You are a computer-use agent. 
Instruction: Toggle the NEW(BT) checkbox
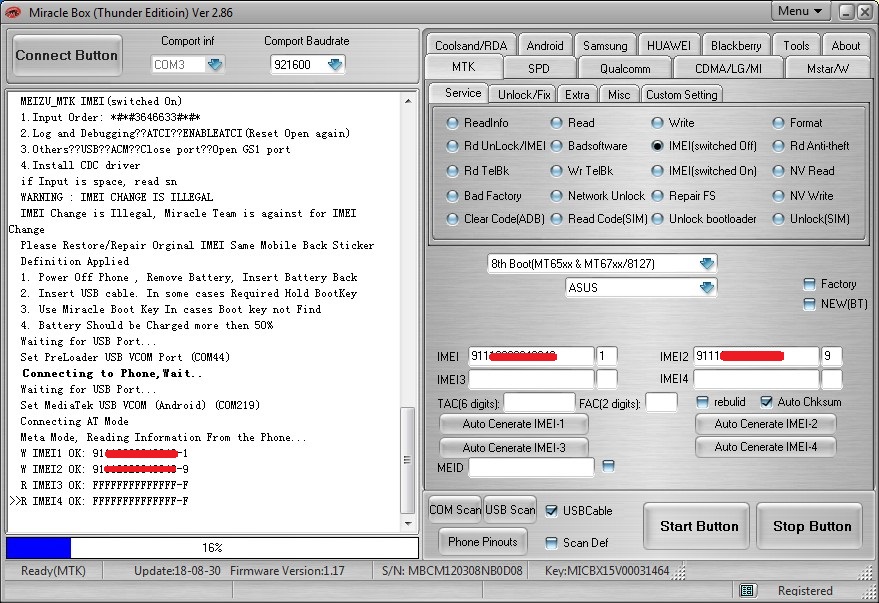pos(809,304)
